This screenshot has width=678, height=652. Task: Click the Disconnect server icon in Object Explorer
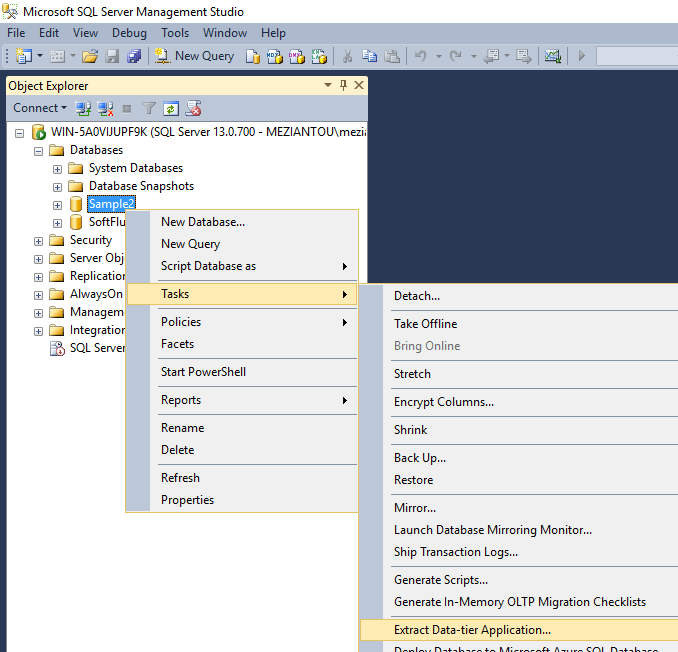105,108
